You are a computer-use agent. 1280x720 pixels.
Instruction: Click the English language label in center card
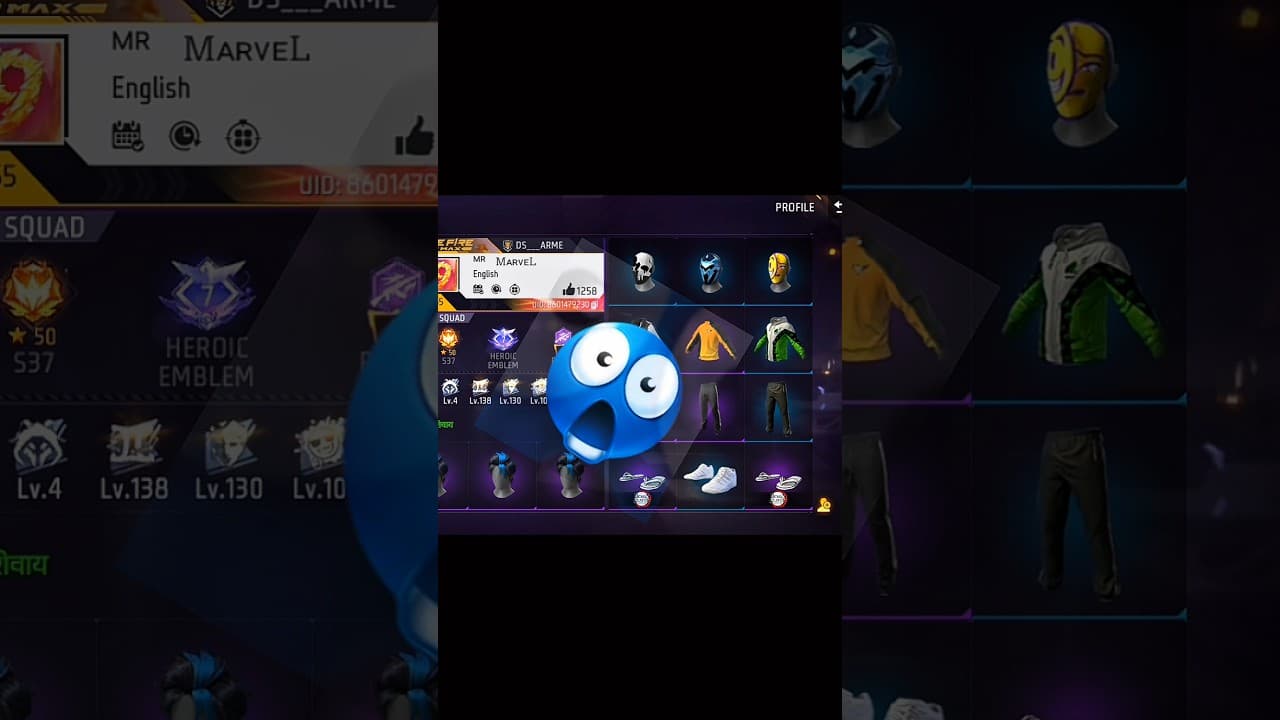tap(486, 274)
